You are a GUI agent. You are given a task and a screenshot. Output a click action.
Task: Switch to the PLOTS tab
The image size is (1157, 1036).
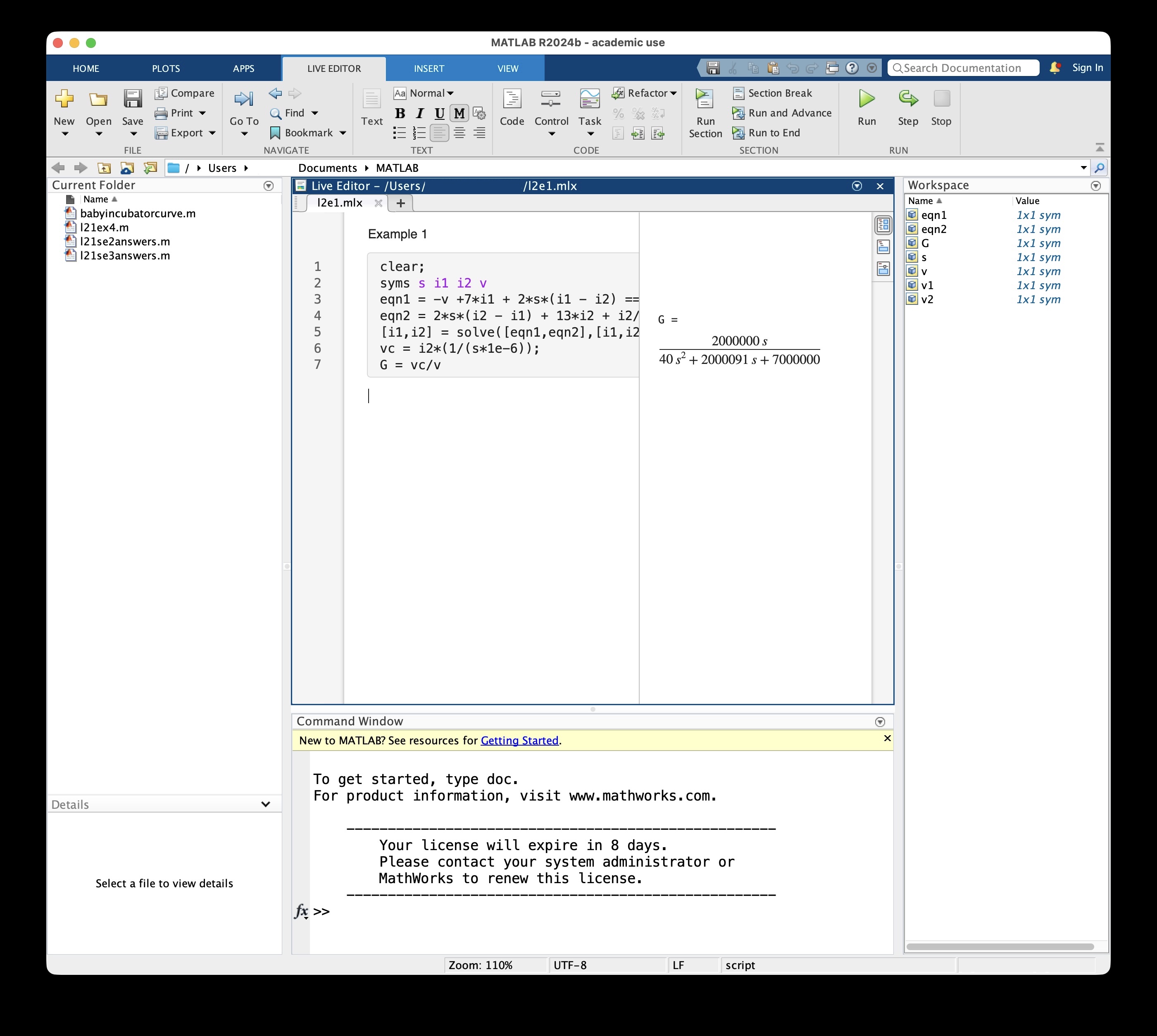click(166, 68)
